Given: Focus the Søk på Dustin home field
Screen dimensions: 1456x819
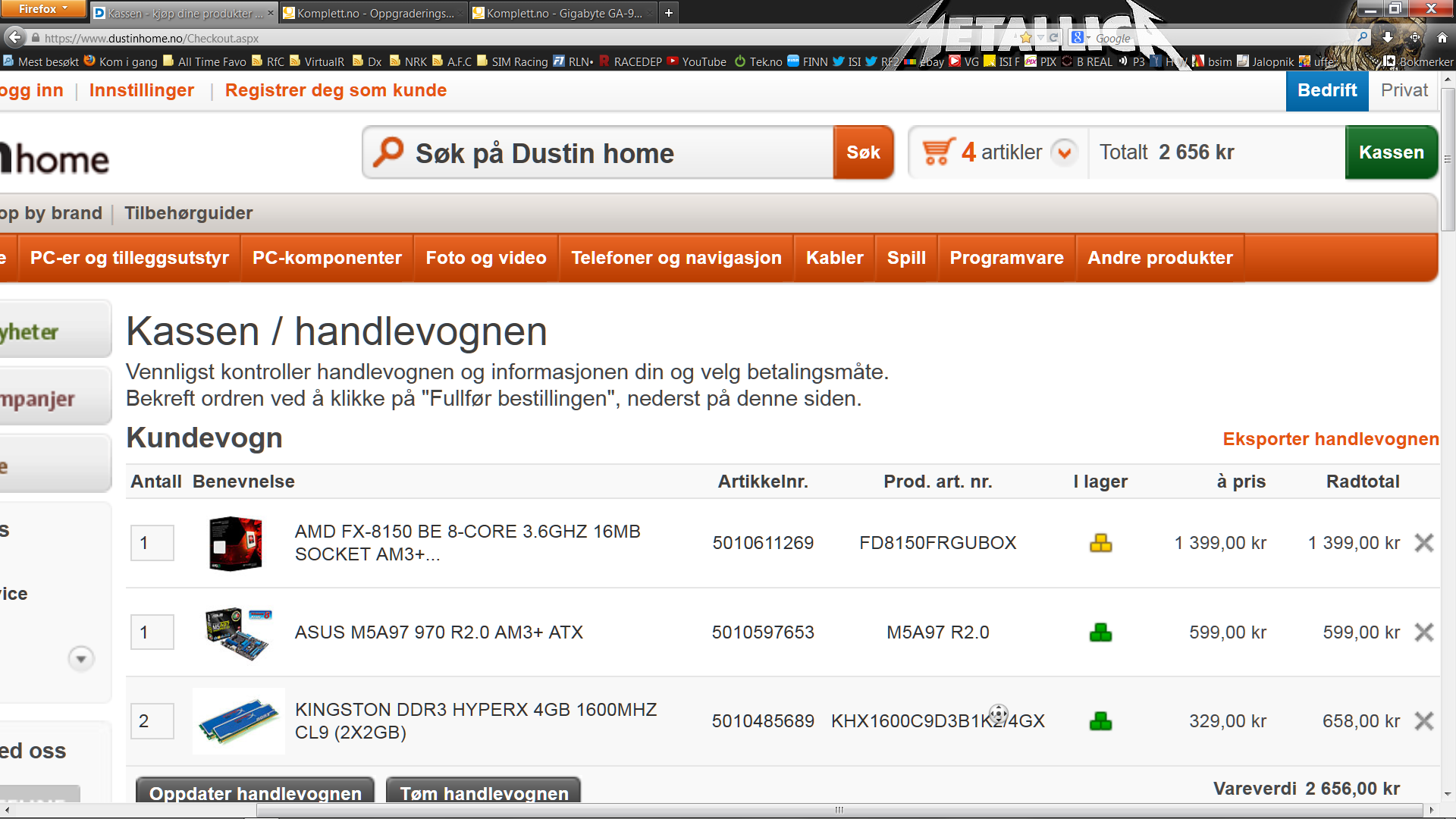Looking at the screenshot, I should coord(599,152).
